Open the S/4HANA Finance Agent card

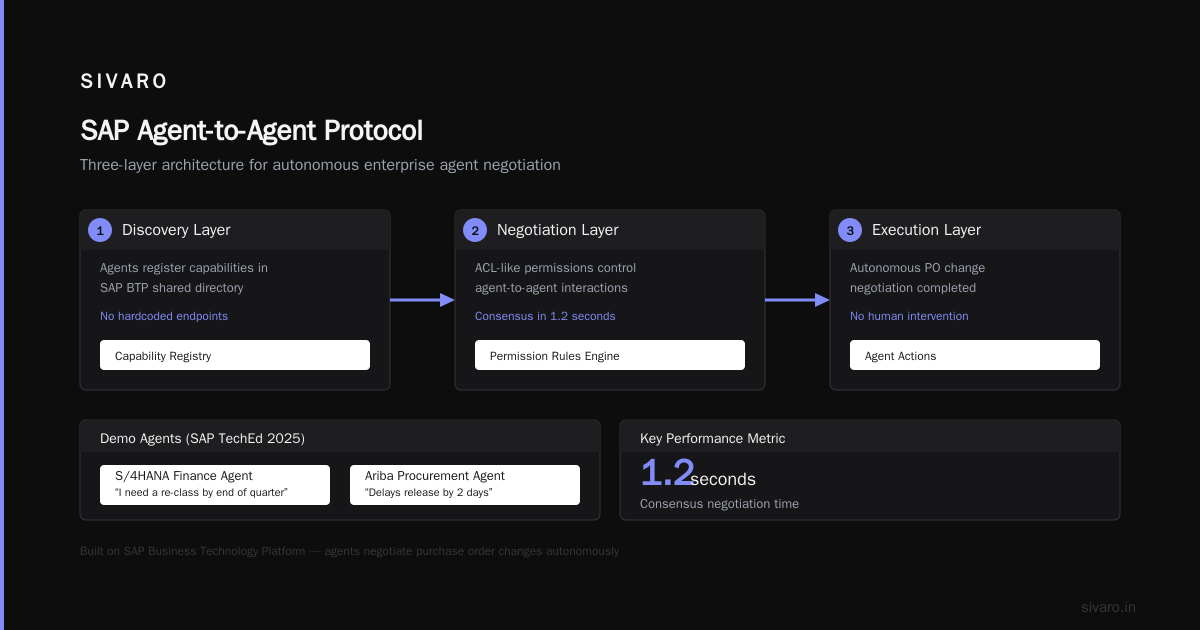(215, 485)
